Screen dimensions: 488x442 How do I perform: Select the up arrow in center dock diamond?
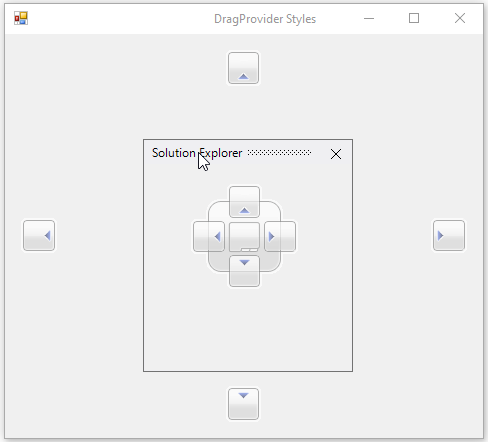coord(244,202)
